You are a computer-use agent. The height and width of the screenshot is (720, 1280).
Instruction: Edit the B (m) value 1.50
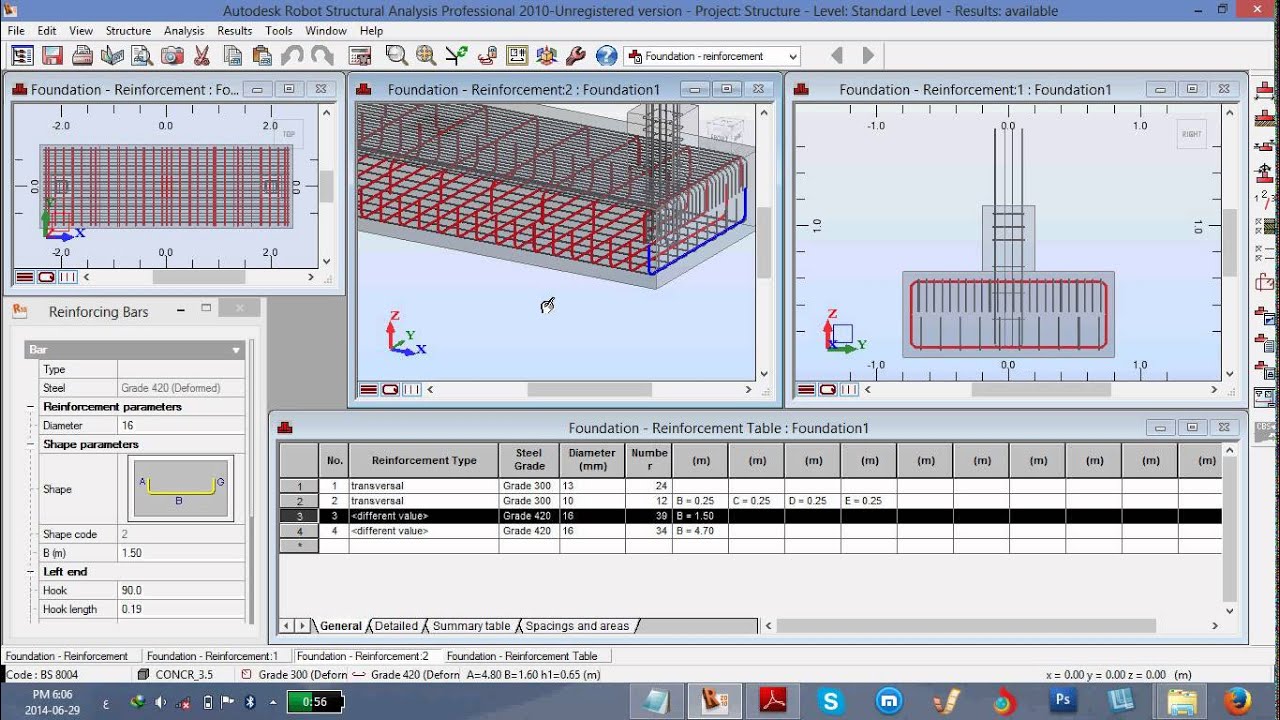(181, 553)
